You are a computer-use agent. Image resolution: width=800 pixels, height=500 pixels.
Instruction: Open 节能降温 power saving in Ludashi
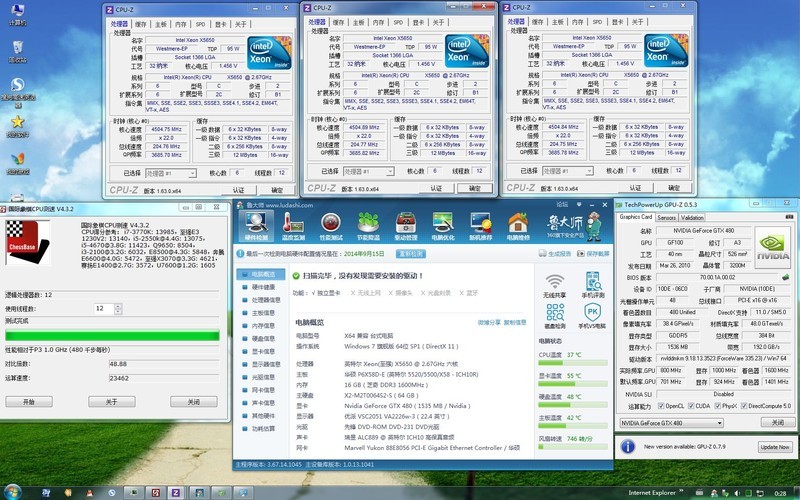tap(368, 226)
